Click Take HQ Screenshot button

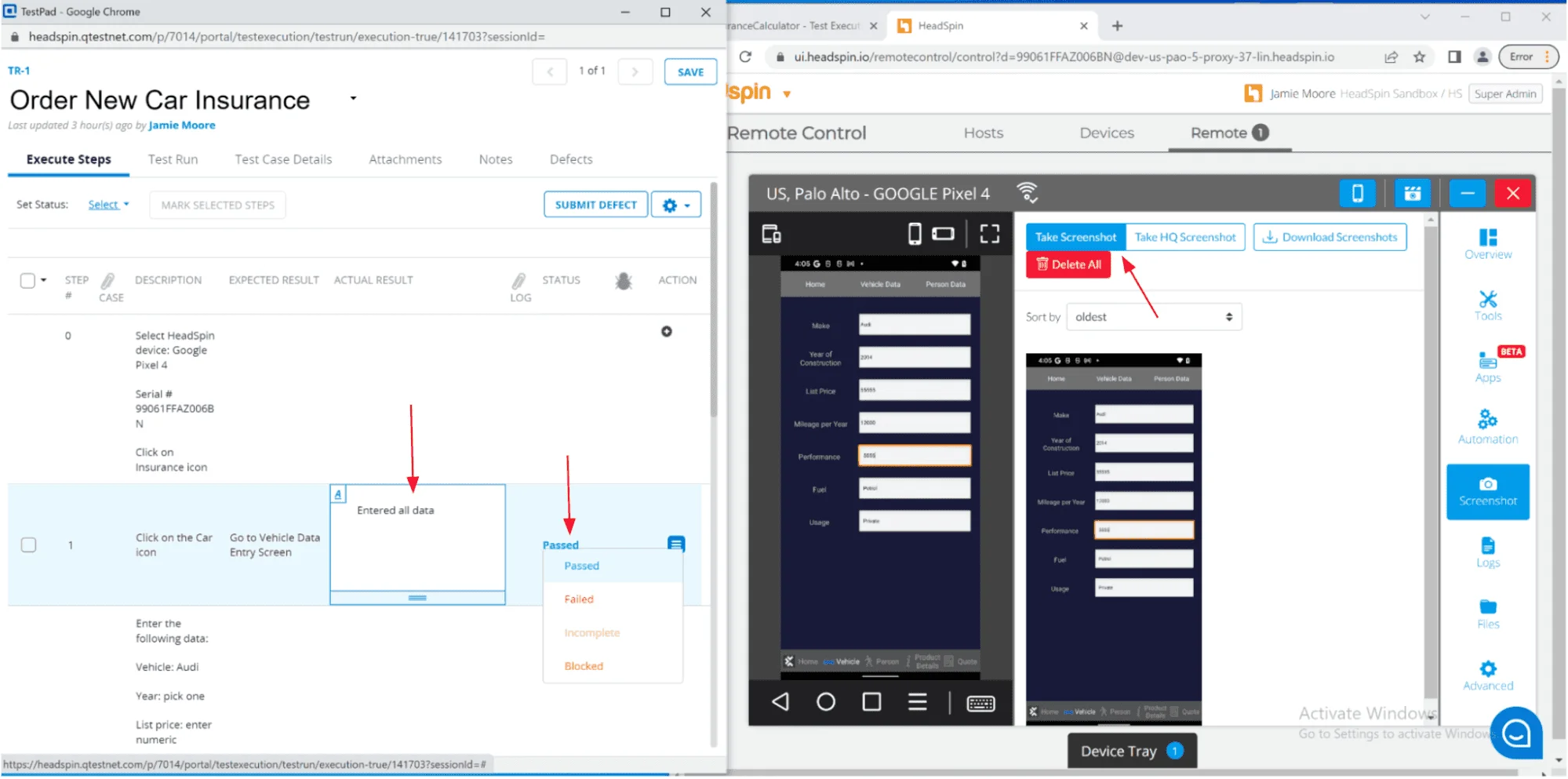1184,237
